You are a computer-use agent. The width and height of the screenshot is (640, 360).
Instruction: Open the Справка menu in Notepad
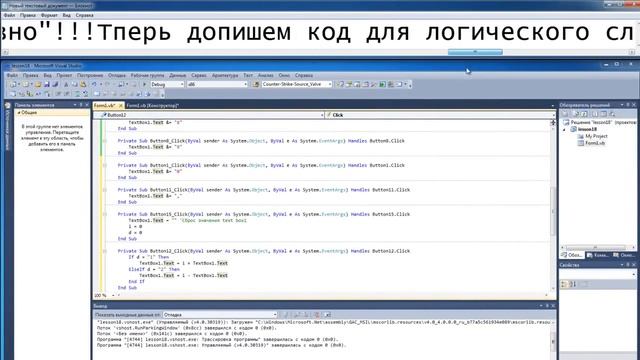(84, 16)
